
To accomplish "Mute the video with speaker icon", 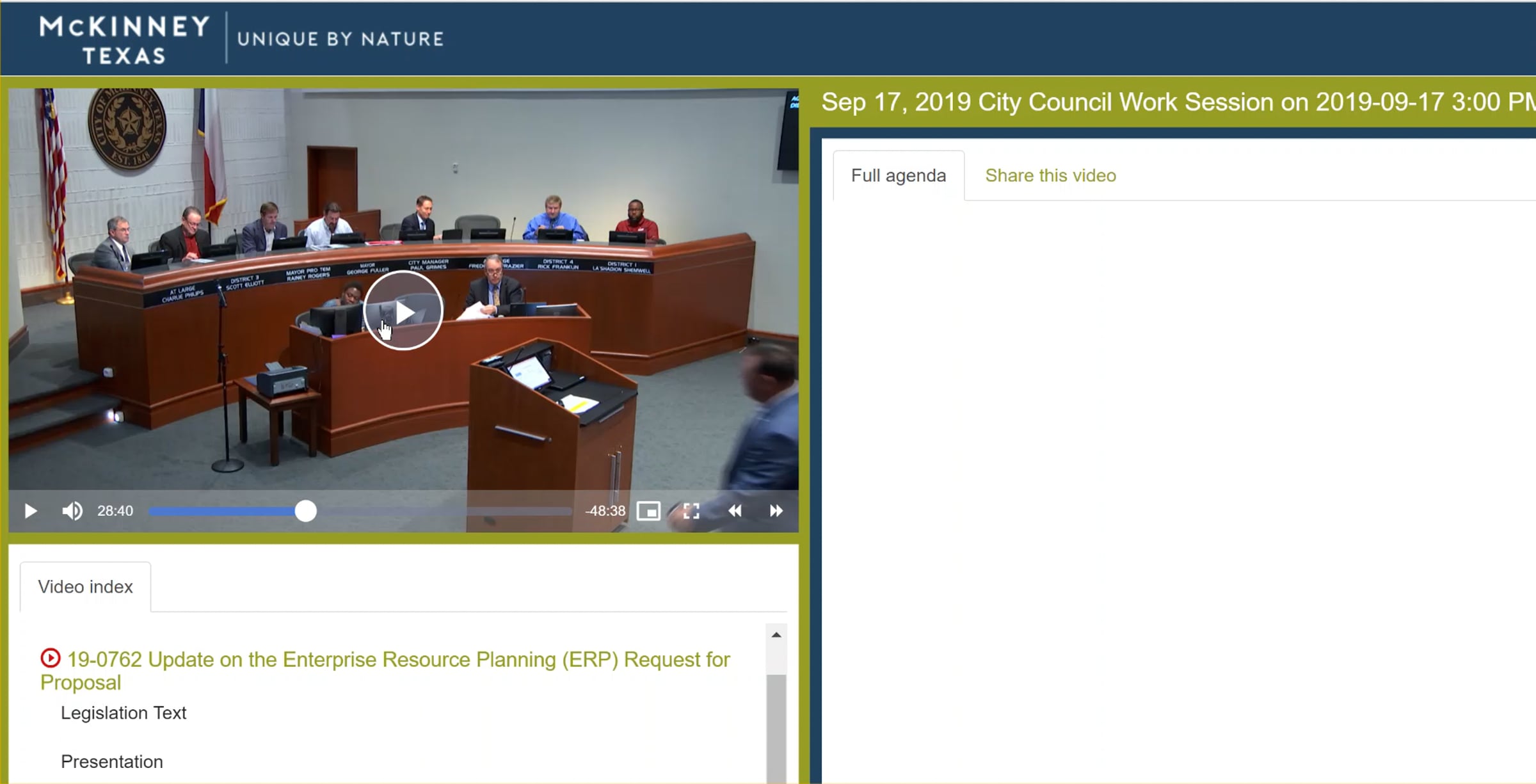I will 72,511.
